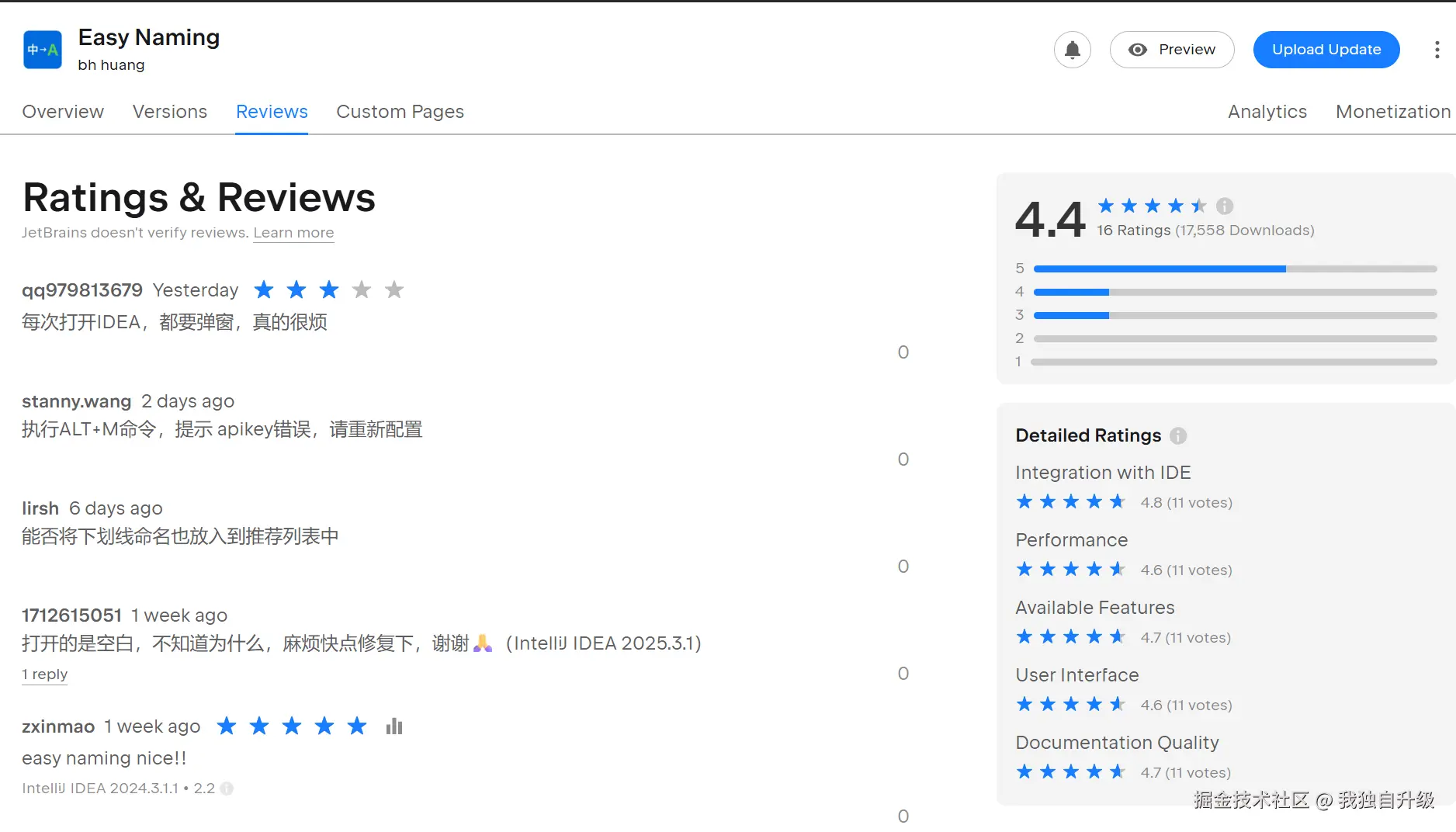Open notifications with the bell icon
Viewport: 1456px width, 832px height.
1073,50
